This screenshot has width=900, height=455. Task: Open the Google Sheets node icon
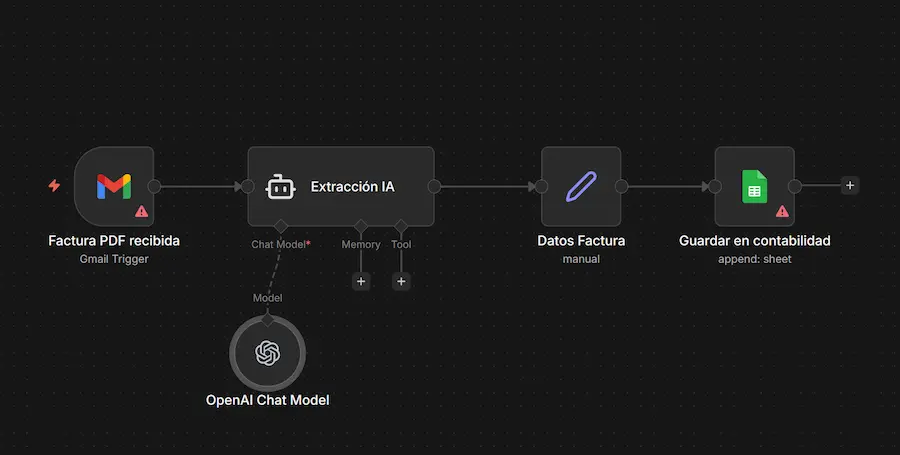coord(754,186)
